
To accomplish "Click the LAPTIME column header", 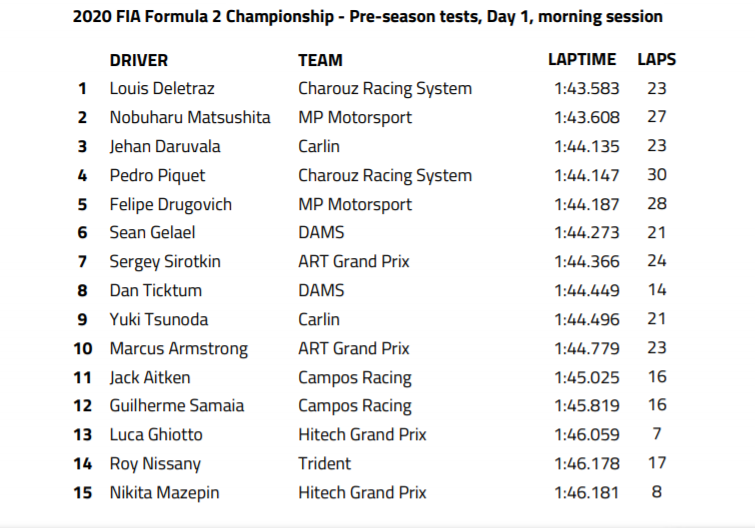I will 582,60.
